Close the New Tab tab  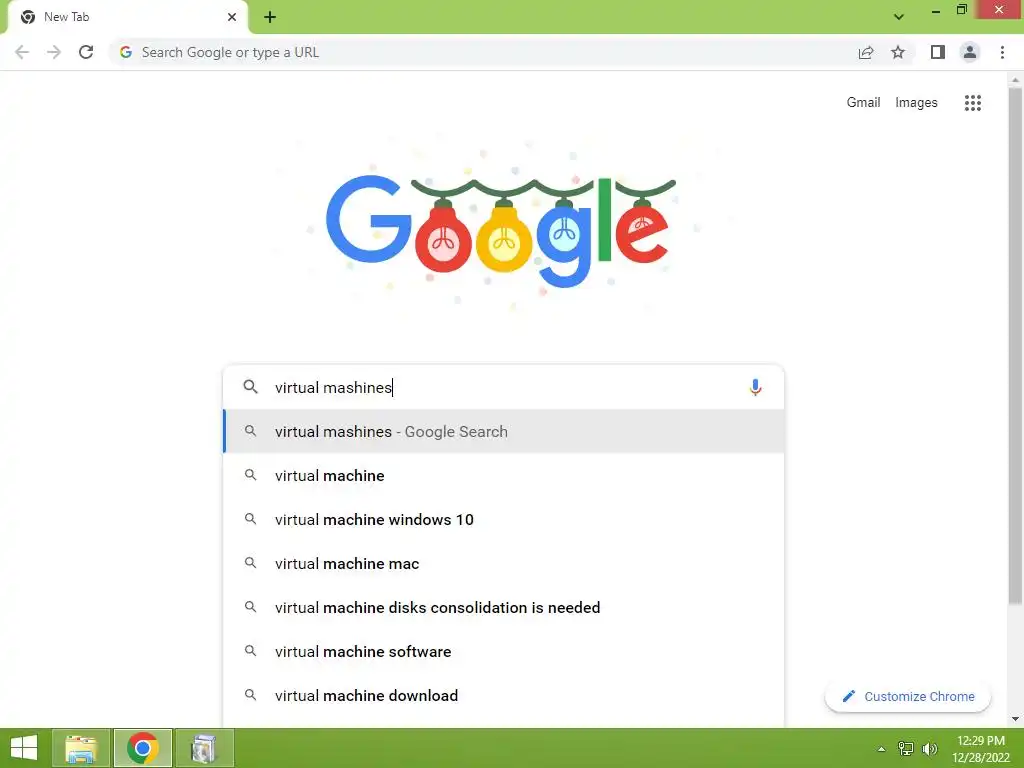point(232,17)
